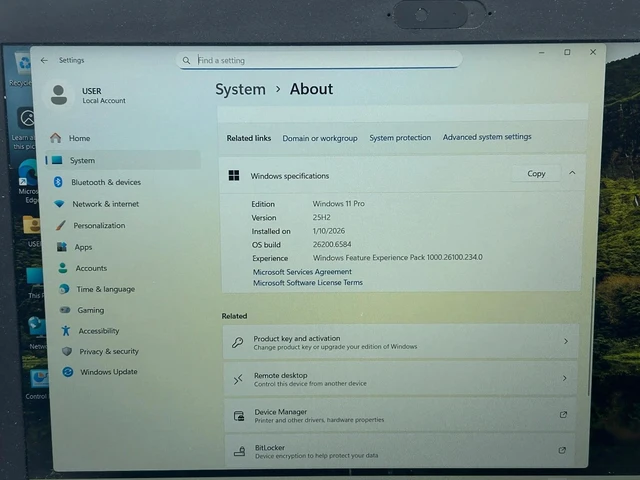The width and height of the screenshot is (640, 480).
Task: Select the OS build value 26200.6584
Action: 332,244
